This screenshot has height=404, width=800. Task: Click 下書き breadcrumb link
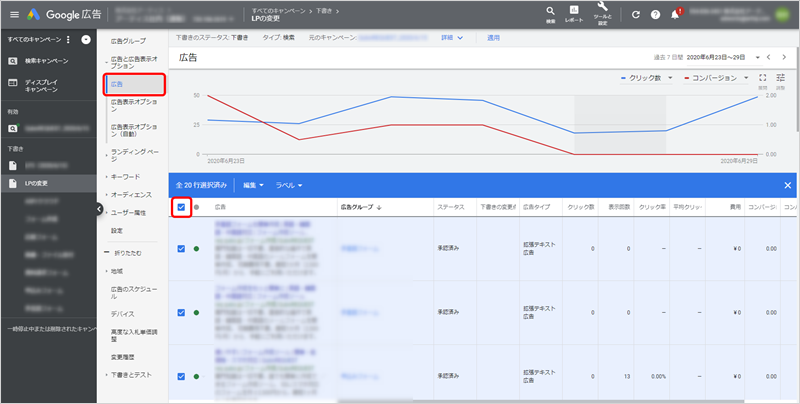pos(323,11)
